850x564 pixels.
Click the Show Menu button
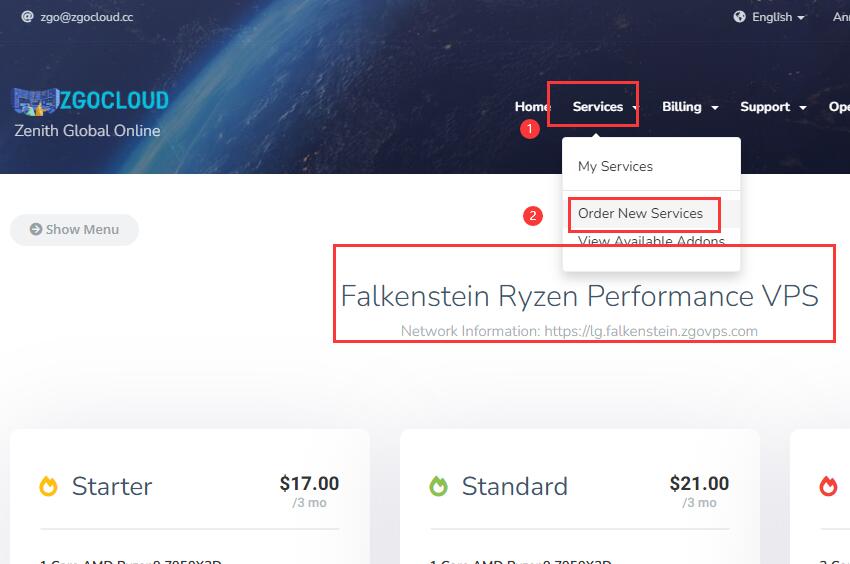pos(74,230)
